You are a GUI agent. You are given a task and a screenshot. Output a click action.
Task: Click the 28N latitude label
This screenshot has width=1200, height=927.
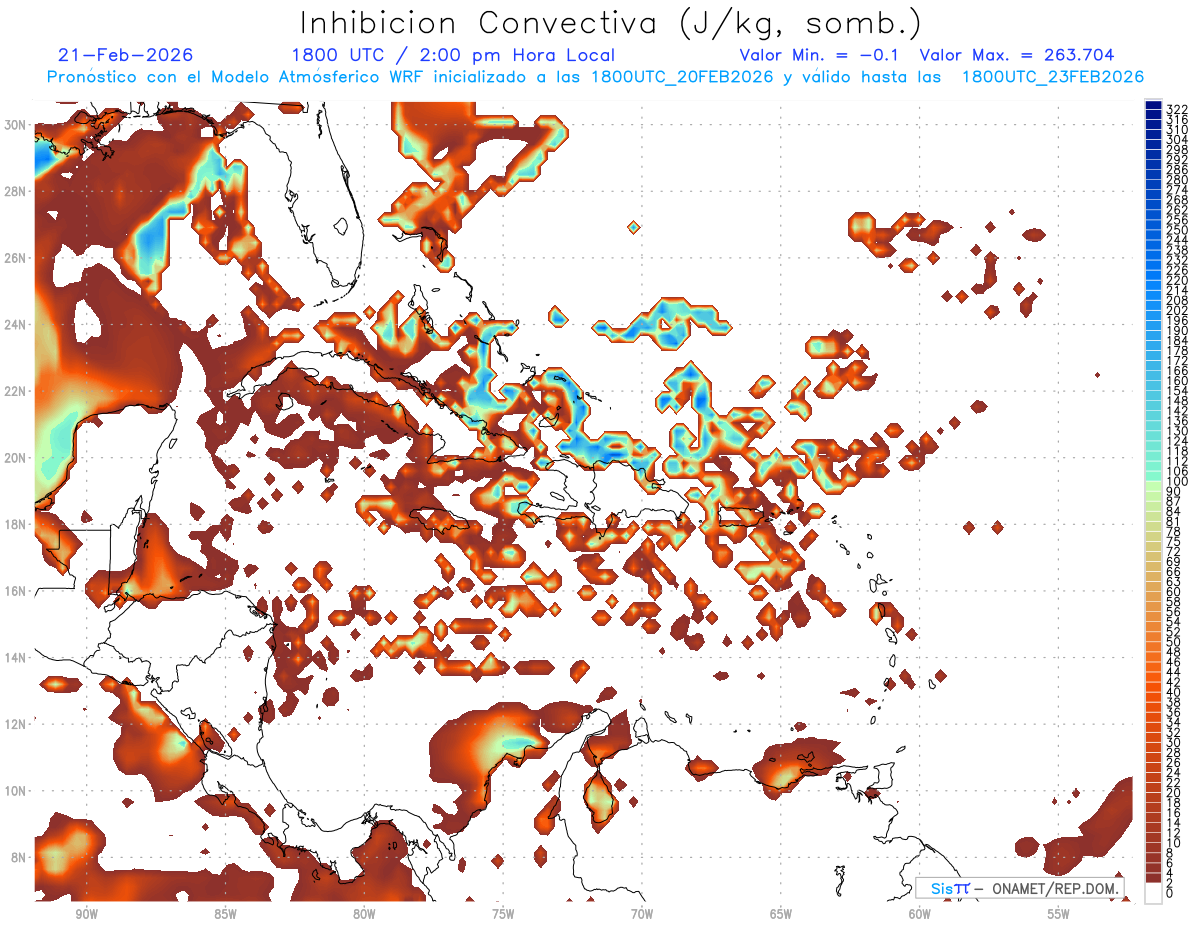coord(16,191)
